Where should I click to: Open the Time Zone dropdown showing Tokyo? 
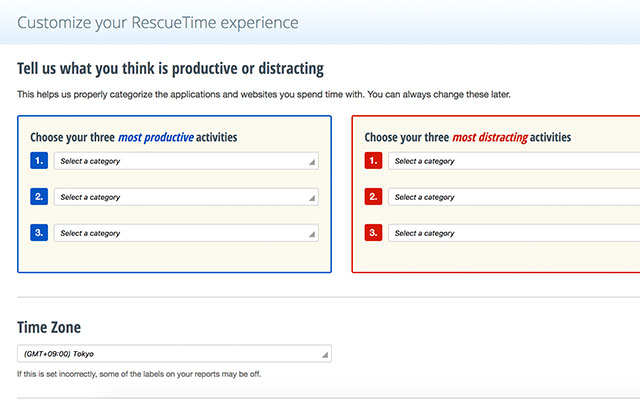174,354
